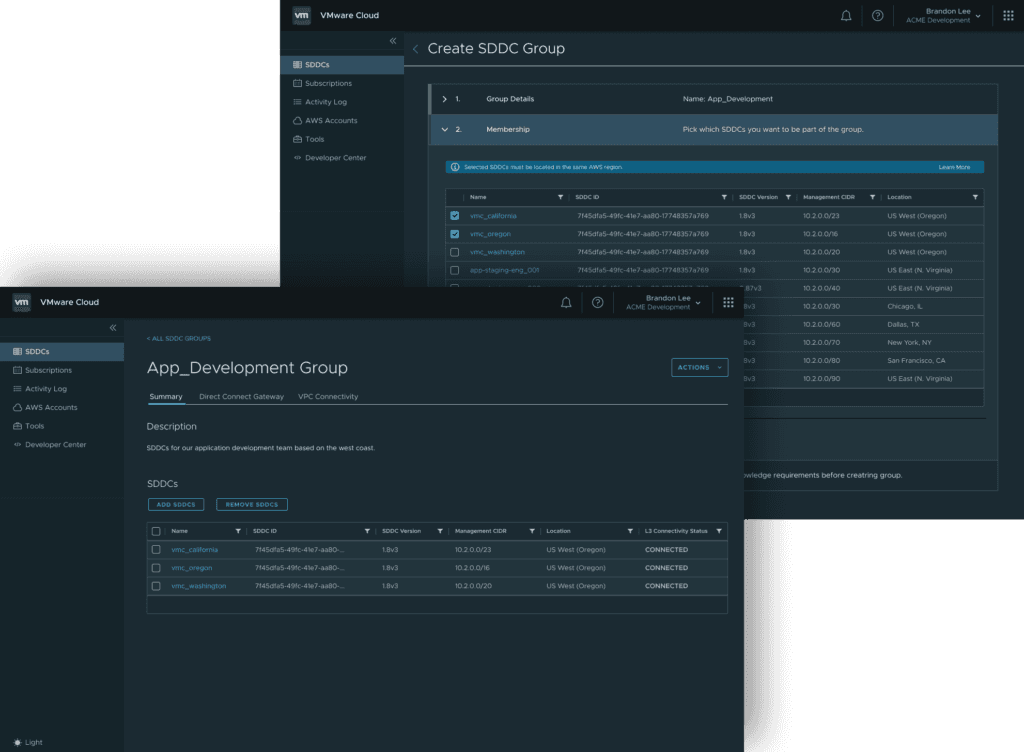Click REMOVE SDDCS button
Image resolution: width=1024 pixels, height=752 pixels.
[251, 505]
